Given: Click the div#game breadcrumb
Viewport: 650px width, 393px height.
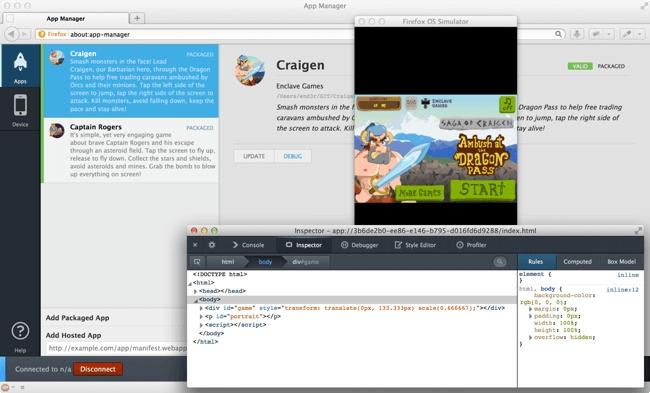Looking at the screenshot, I should [x=306, y=262].
